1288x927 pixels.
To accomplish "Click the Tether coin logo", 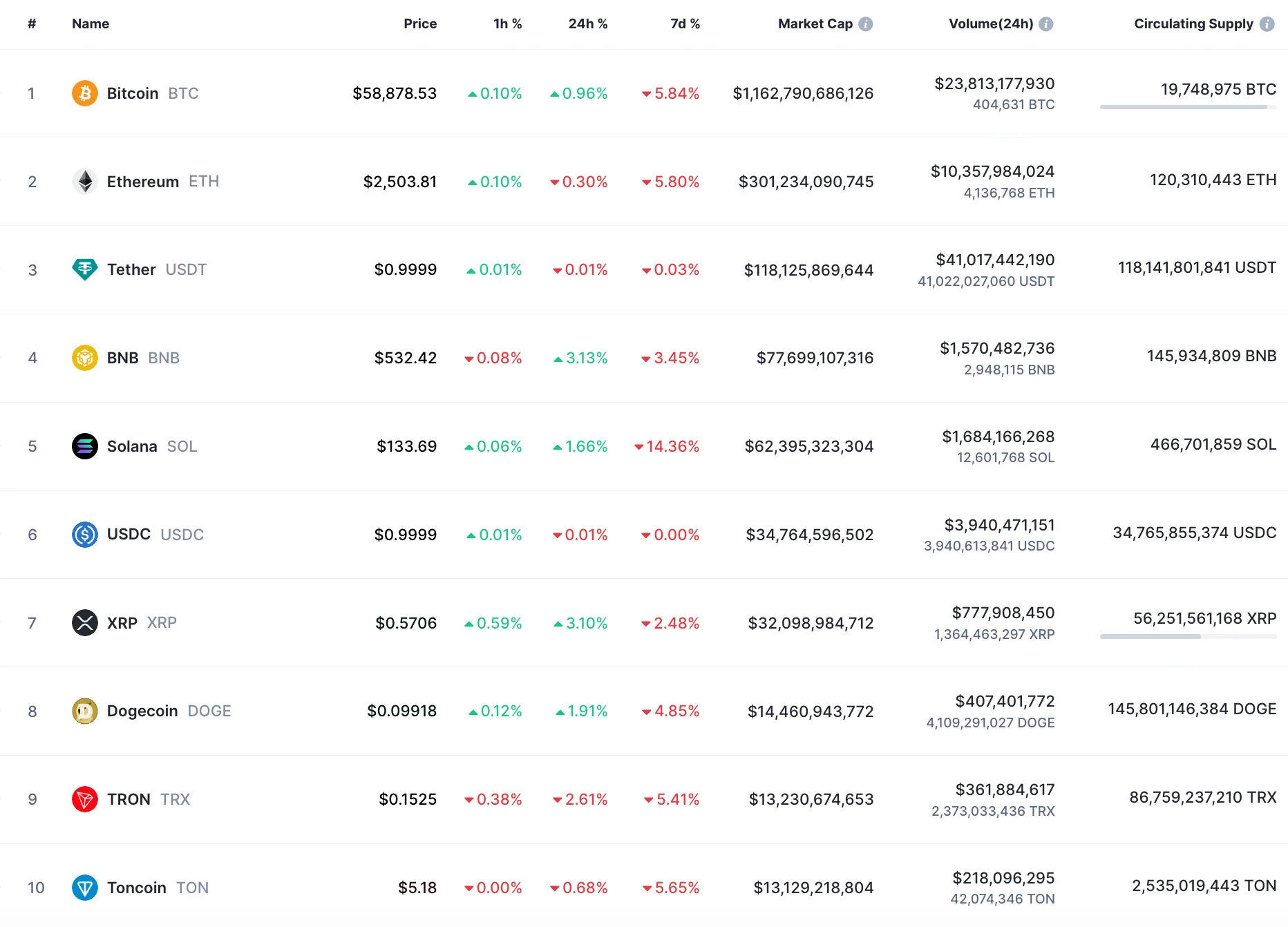I will [x=84, y=269].
